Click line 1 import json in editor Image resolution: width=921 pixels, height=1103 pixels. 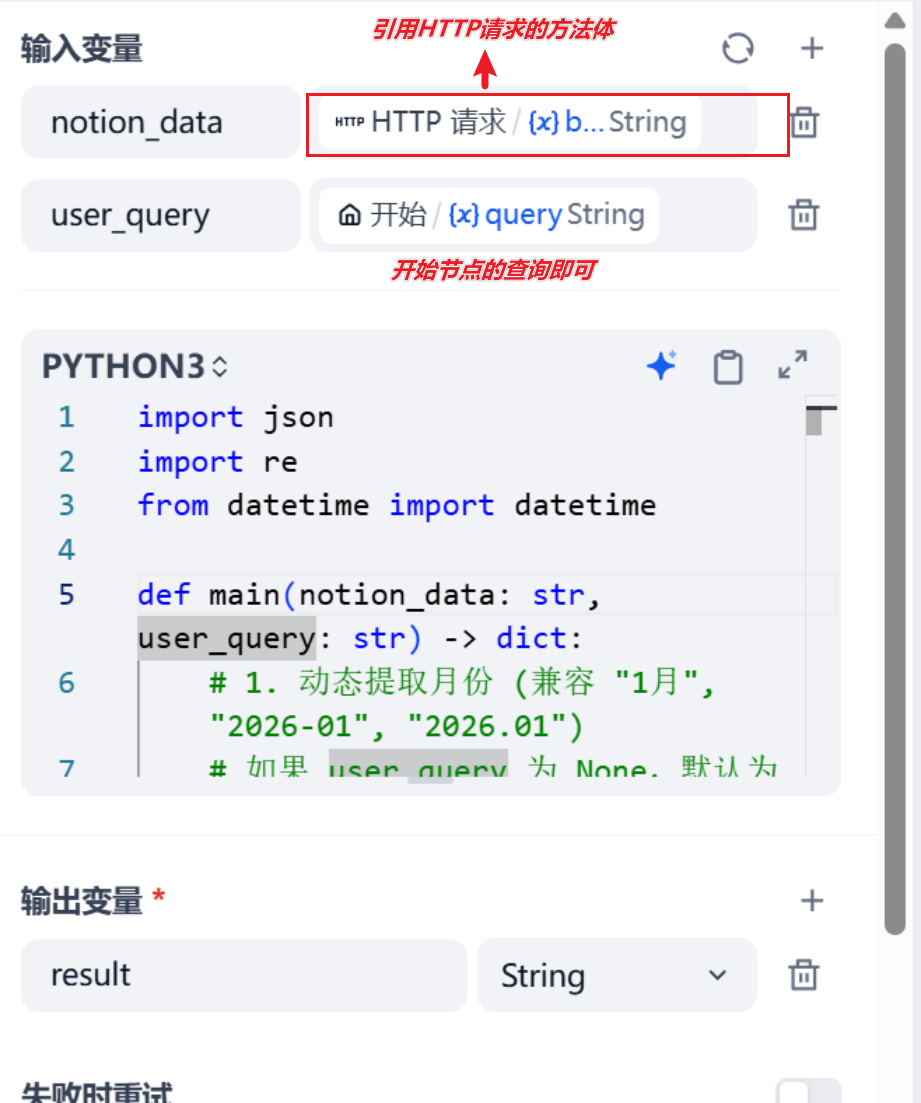[x=235, y=417]
